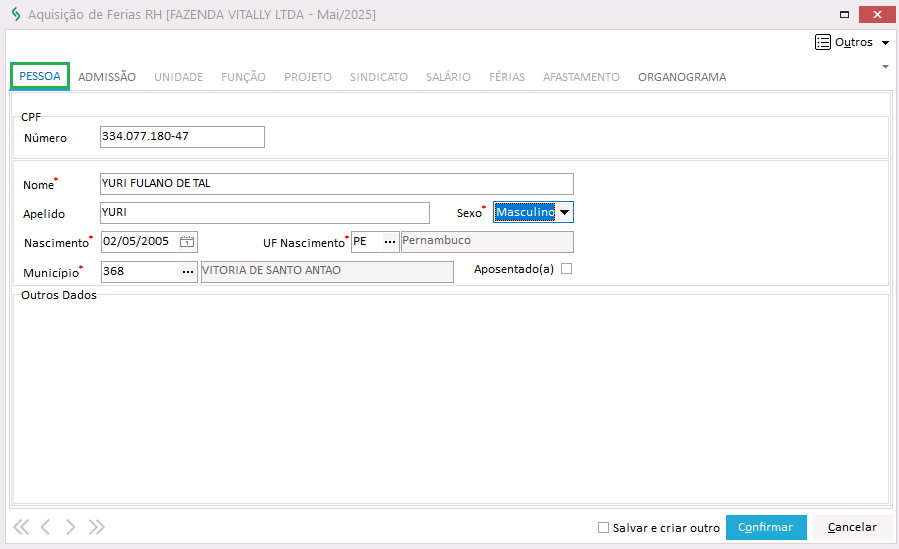Maximize the Aquisição de Ferias window

click(845, 15)
